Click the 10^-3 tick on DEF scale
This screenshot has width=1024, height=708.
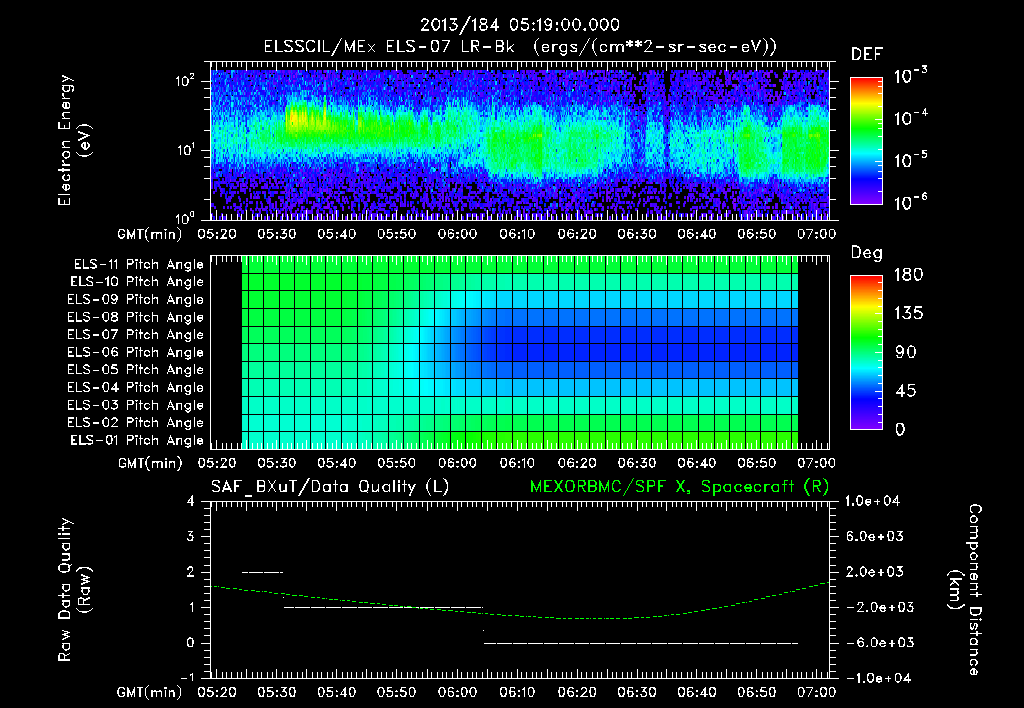910,76
